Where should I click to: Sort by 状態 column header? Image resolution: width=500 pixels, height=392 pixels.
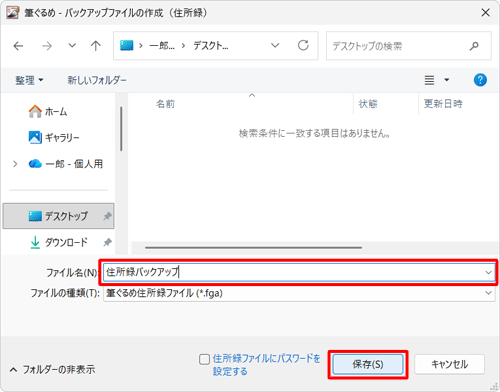click(x=368, y=104)
